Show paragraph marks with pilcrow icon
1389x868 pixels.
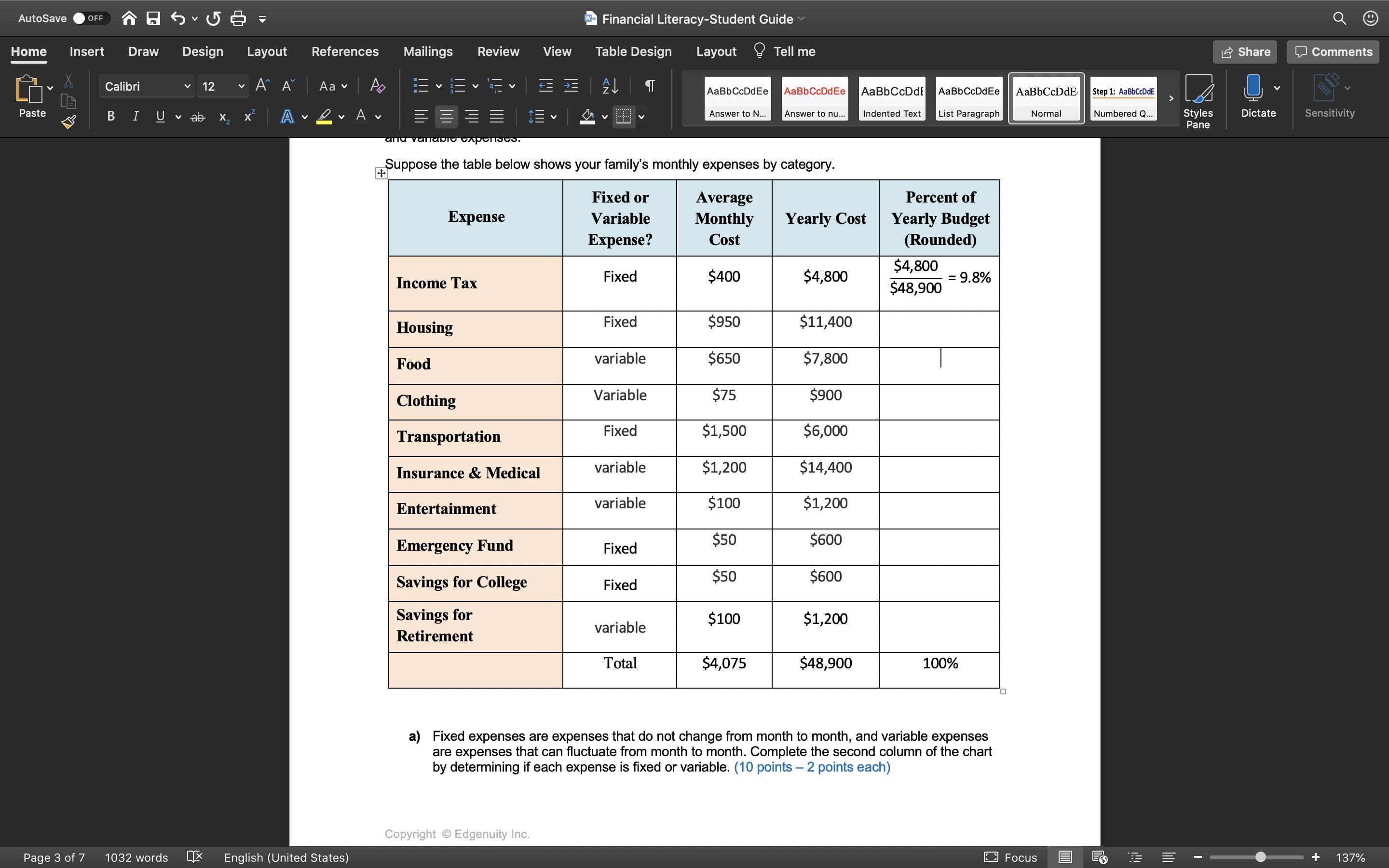click(x=650, y=86)
